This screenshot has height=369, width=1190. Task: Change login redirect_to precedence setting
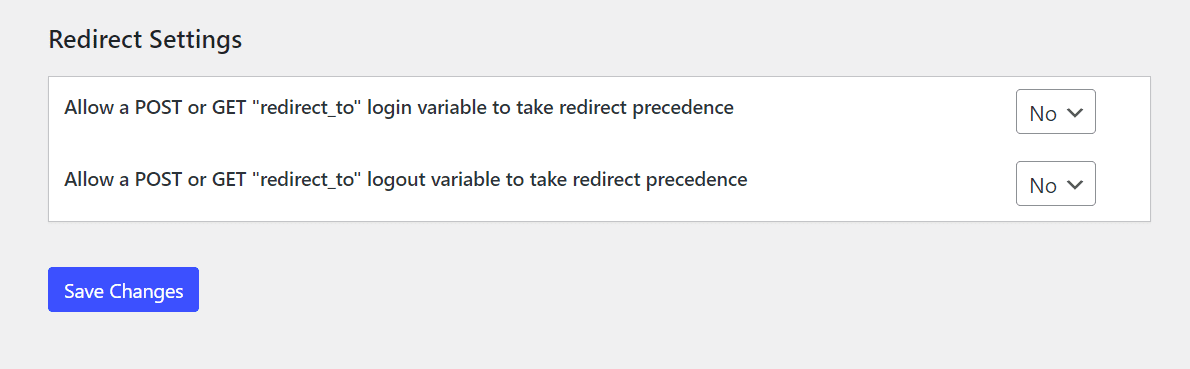(1055, 112)
